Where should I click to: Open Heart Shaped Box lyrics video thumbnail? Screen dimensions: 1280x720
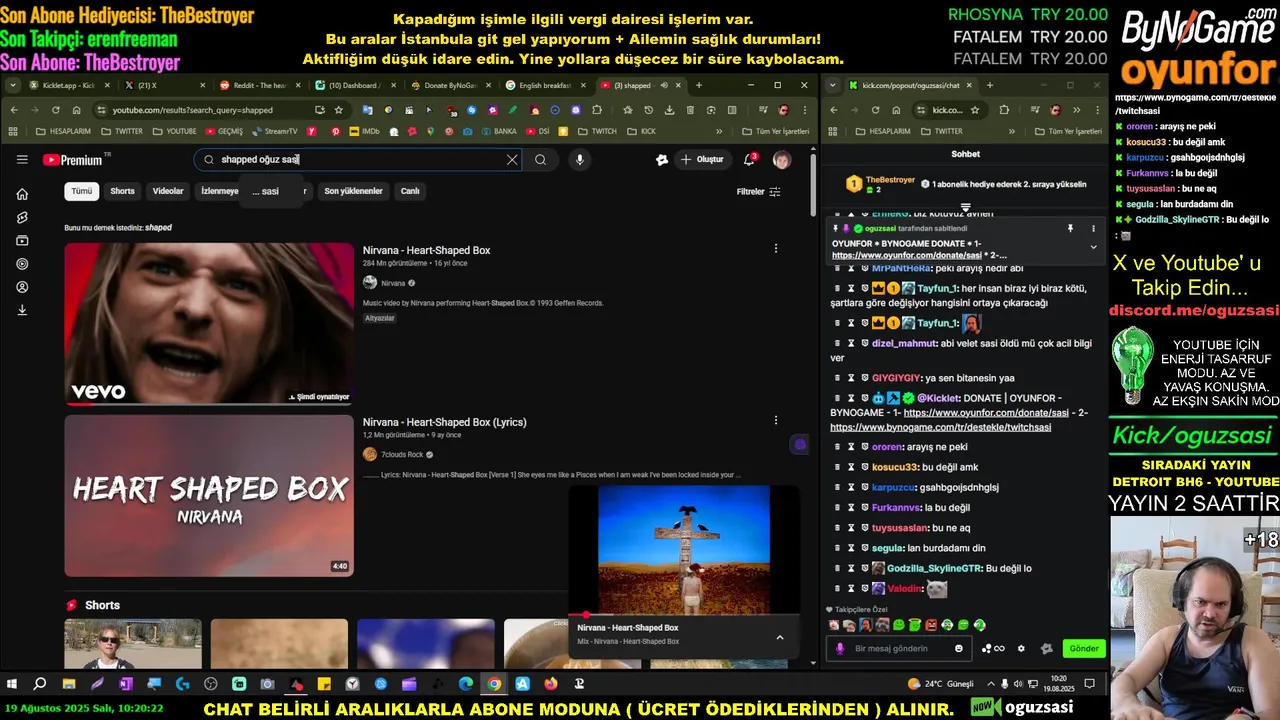tap(209, 496)
